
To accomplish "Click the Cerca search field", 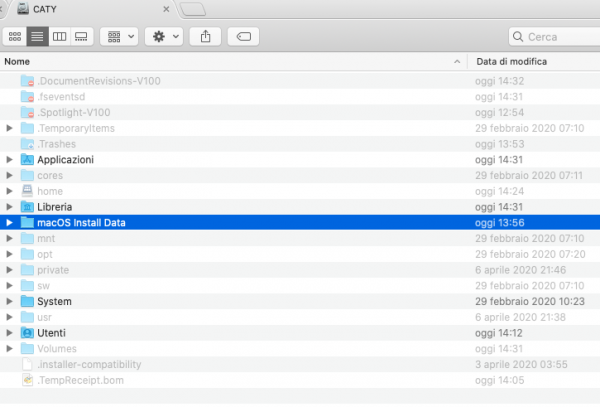I will coord(554,37).
